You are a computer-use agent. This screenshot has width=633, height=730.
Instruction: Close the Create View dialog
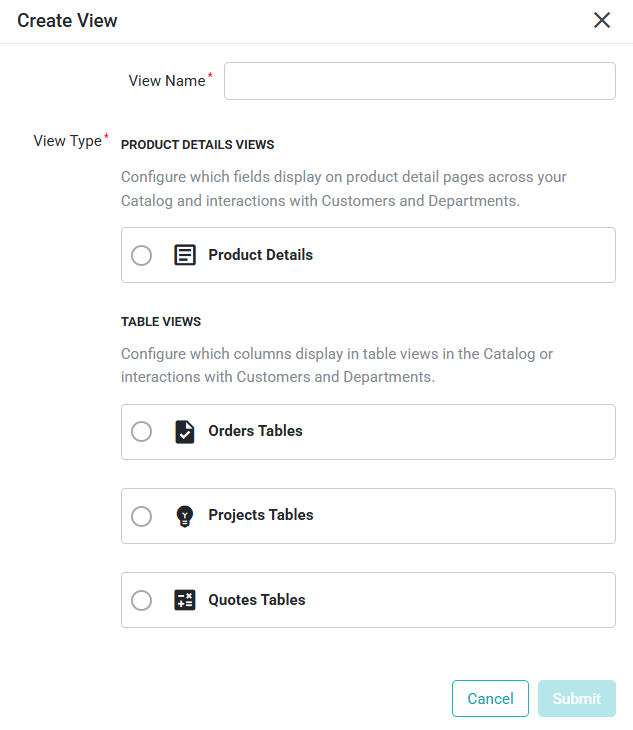[602, 20]
